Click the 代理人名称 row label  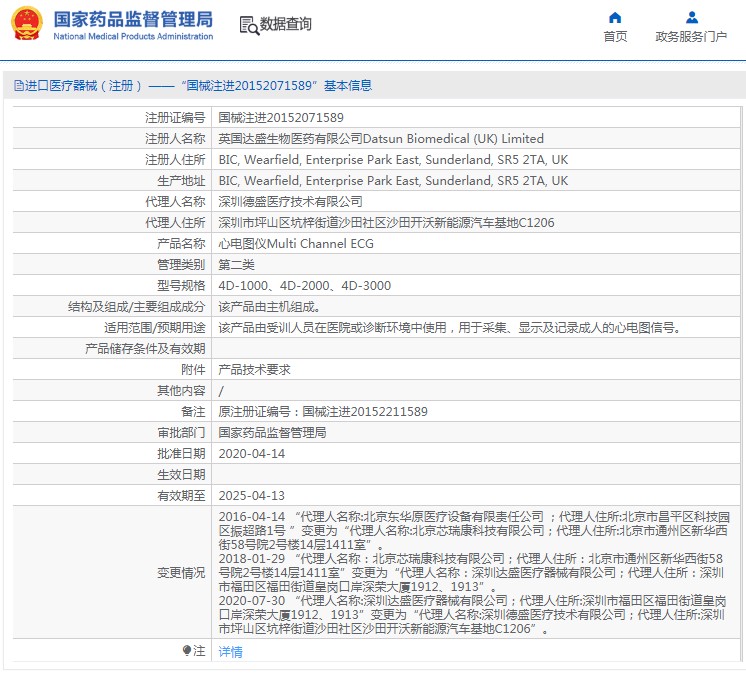[x=175, y=201]
